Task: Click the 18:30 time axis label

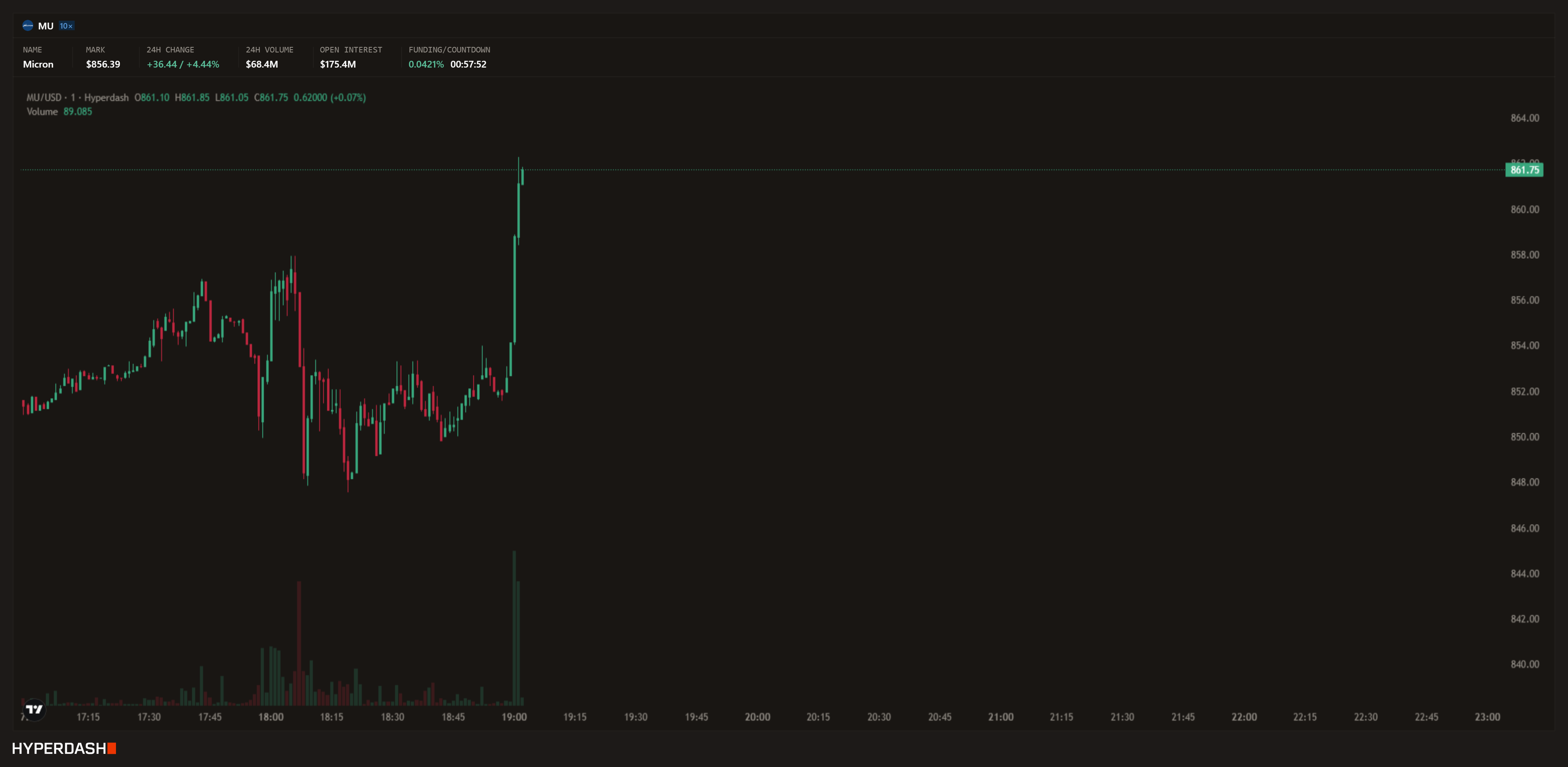Action: coord(393,717)
